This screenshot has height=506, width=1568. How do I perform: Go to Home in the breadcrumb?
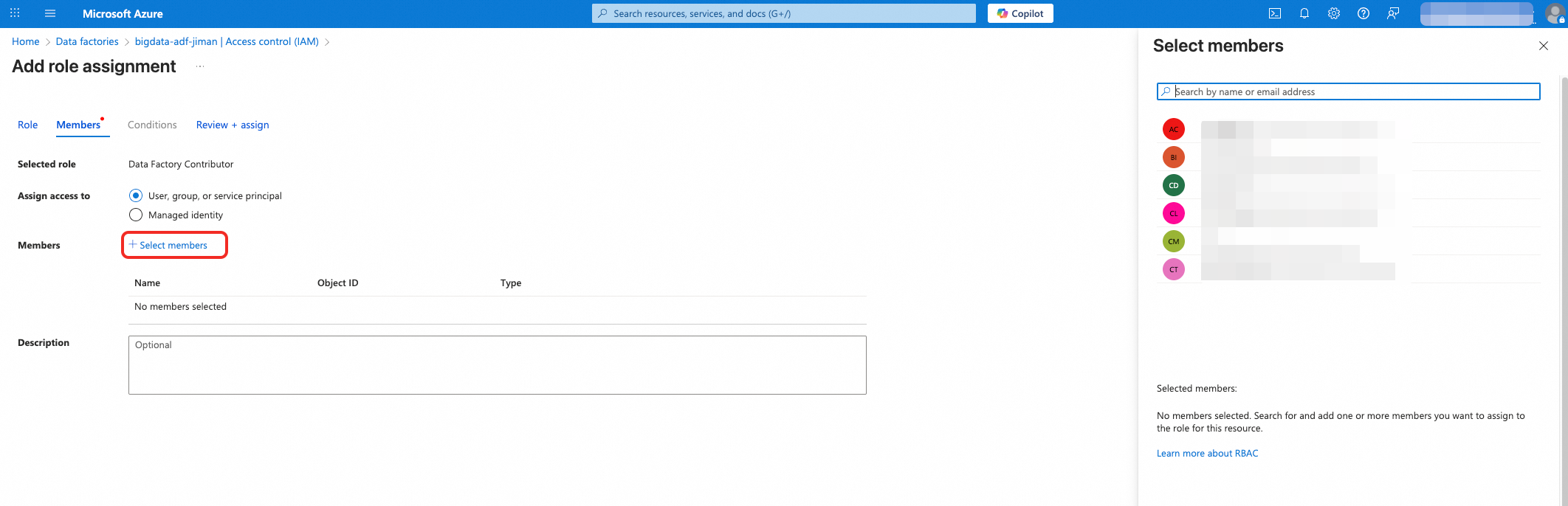tap(26, 41)
